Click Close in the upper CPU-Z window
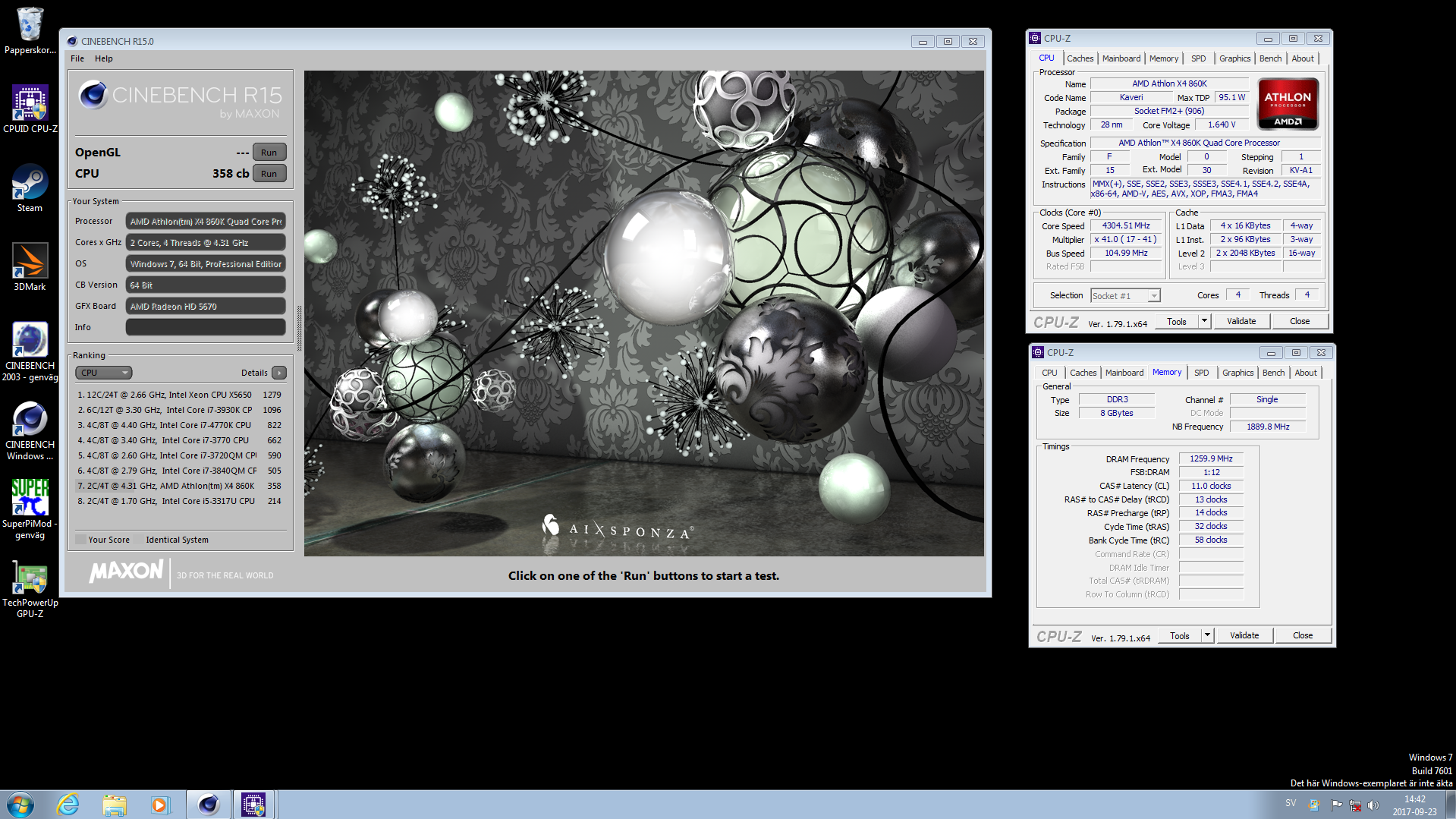Image resolution: width=1456 pixels, height=819 pixels. tap(1300, 321)
